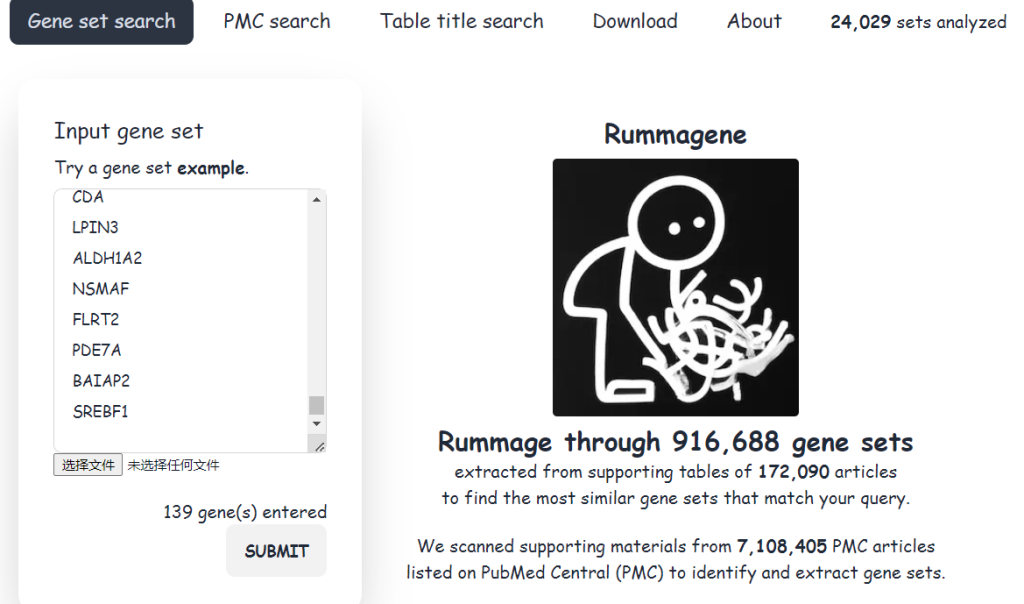The image size is (1024, 604).
Task: Click the Rummagene title heading
Action: [675, 134]
